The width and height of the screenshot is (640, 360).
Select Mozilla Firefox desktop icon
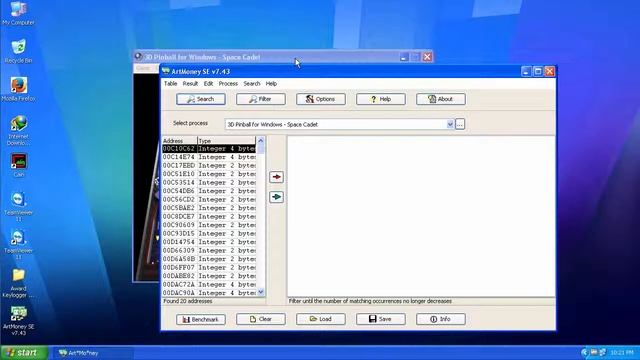pyautogui.click(x=18, y=89)
